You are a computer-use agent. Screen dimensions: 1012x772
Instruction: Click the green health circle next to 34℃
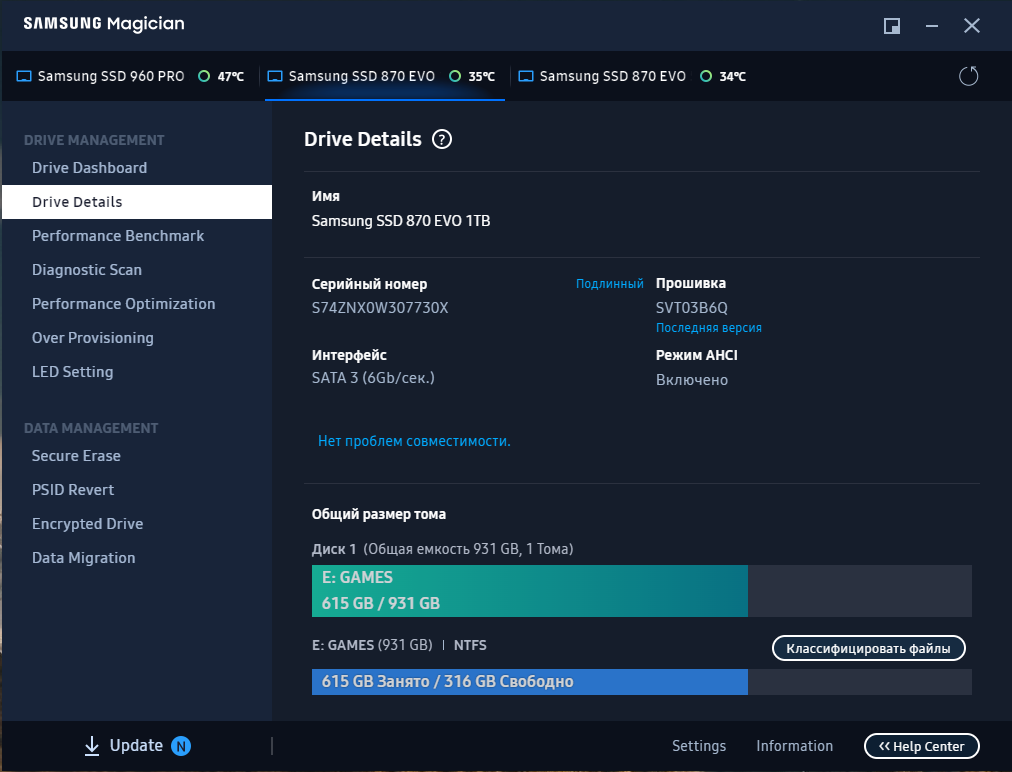click(x=706, y=76)
